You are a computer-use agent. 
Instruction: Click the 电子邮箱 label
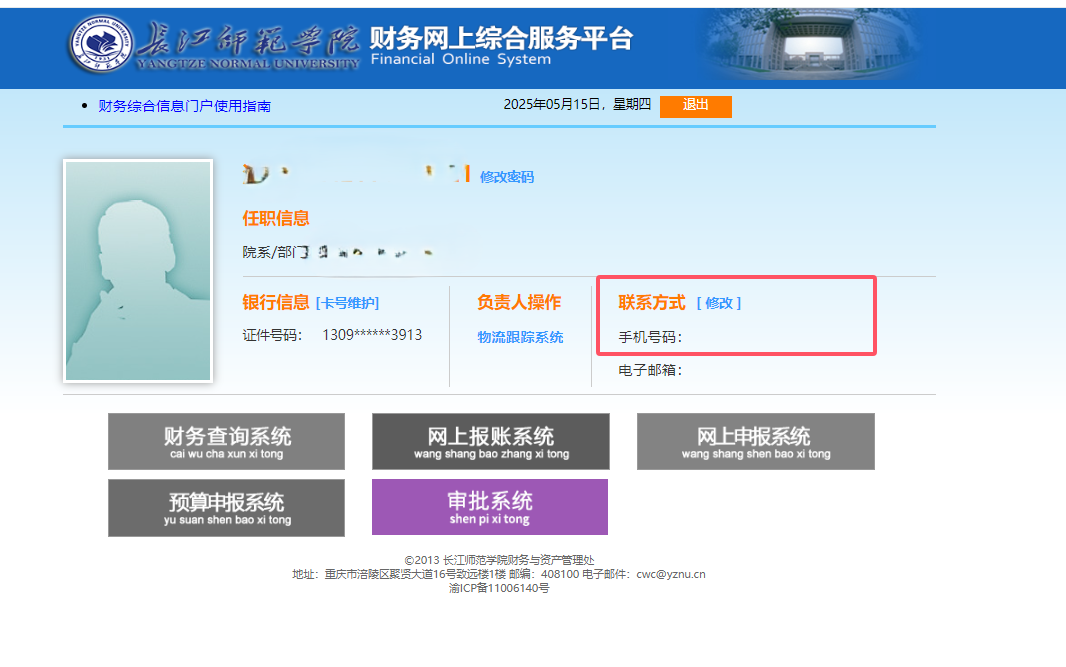[650, 371]
